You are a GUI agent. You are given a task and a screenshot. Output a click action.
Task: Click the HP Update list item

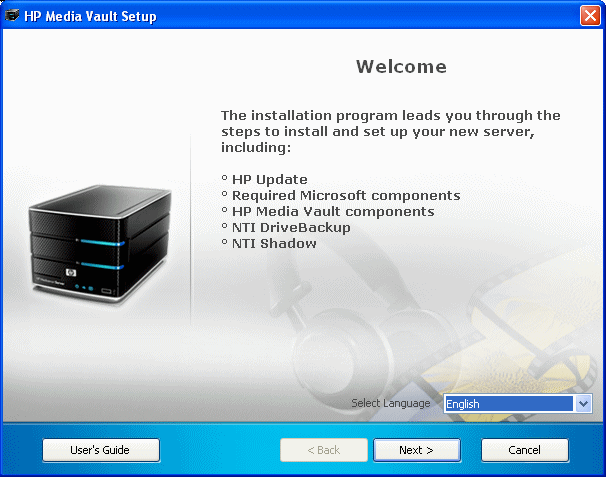269,180
